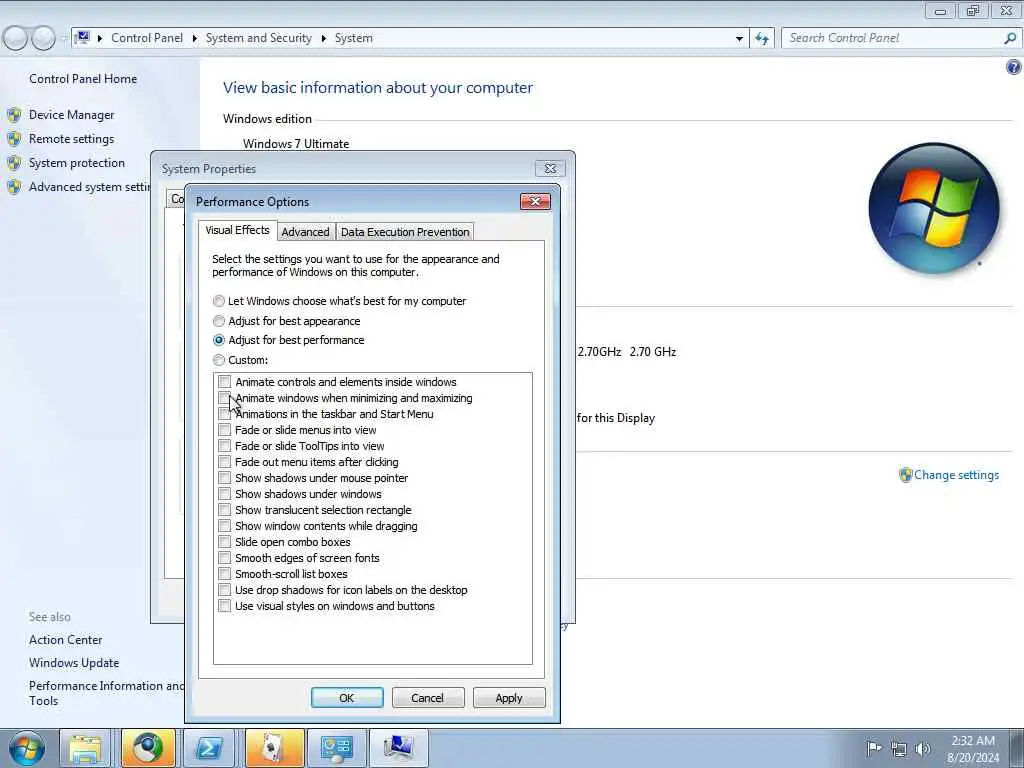Select the Custom radio option
1024x768 pixels.
click(219, 360)
